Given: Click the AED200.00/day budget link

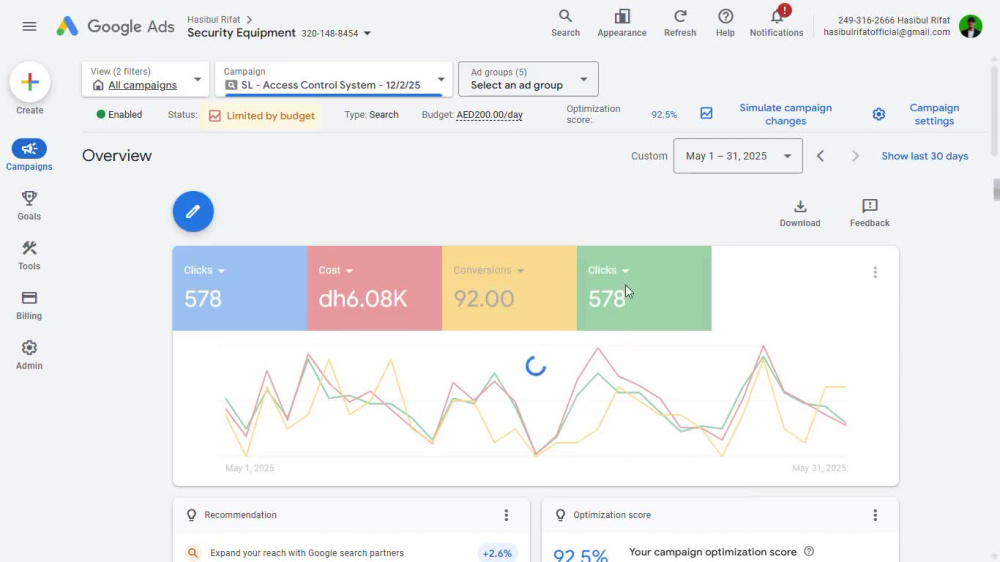Looking at the screenshot, I should [489, 115].
